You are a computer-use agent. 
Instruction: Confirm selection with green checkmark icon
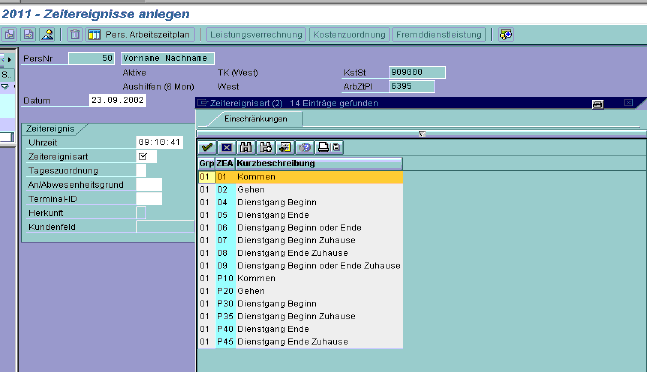click(x=207, y=147)
